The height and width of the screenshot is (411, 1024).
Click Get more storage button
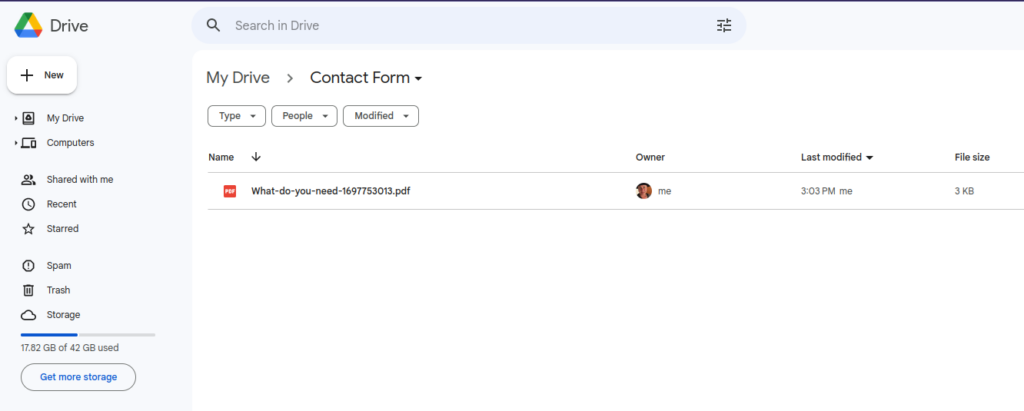[78, 377]
